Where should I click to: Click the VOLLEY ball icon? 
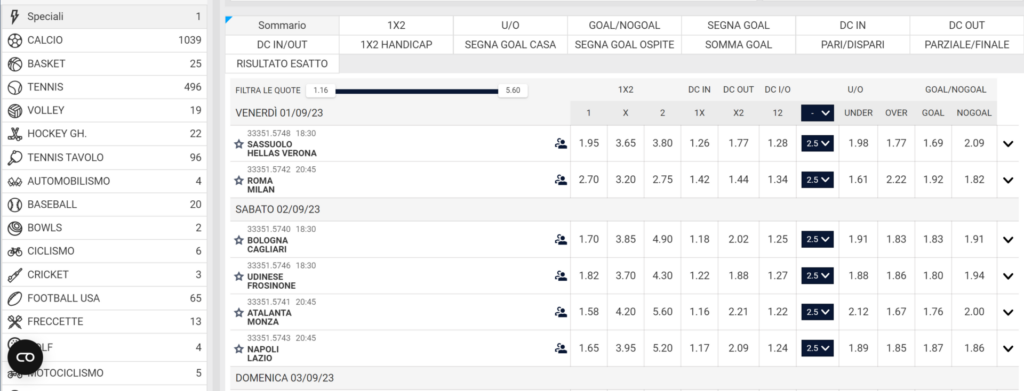pos(14,111)
